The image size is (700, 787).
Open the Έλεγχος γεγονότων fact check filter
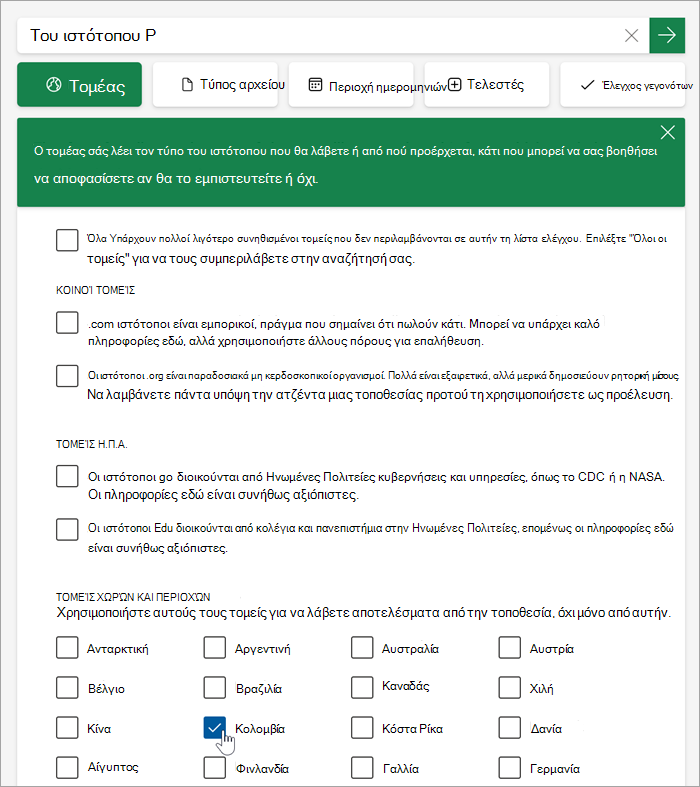[x=623, y=84]
